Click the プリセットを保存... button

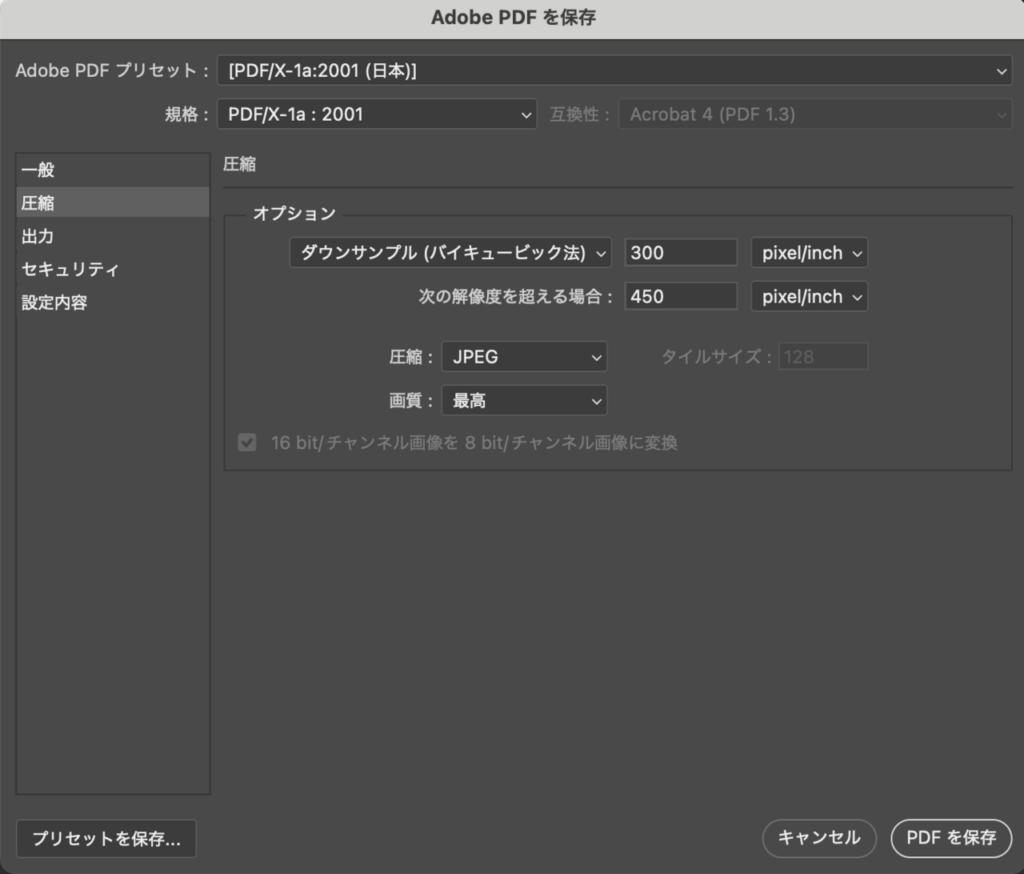click(x=106, y=839)
